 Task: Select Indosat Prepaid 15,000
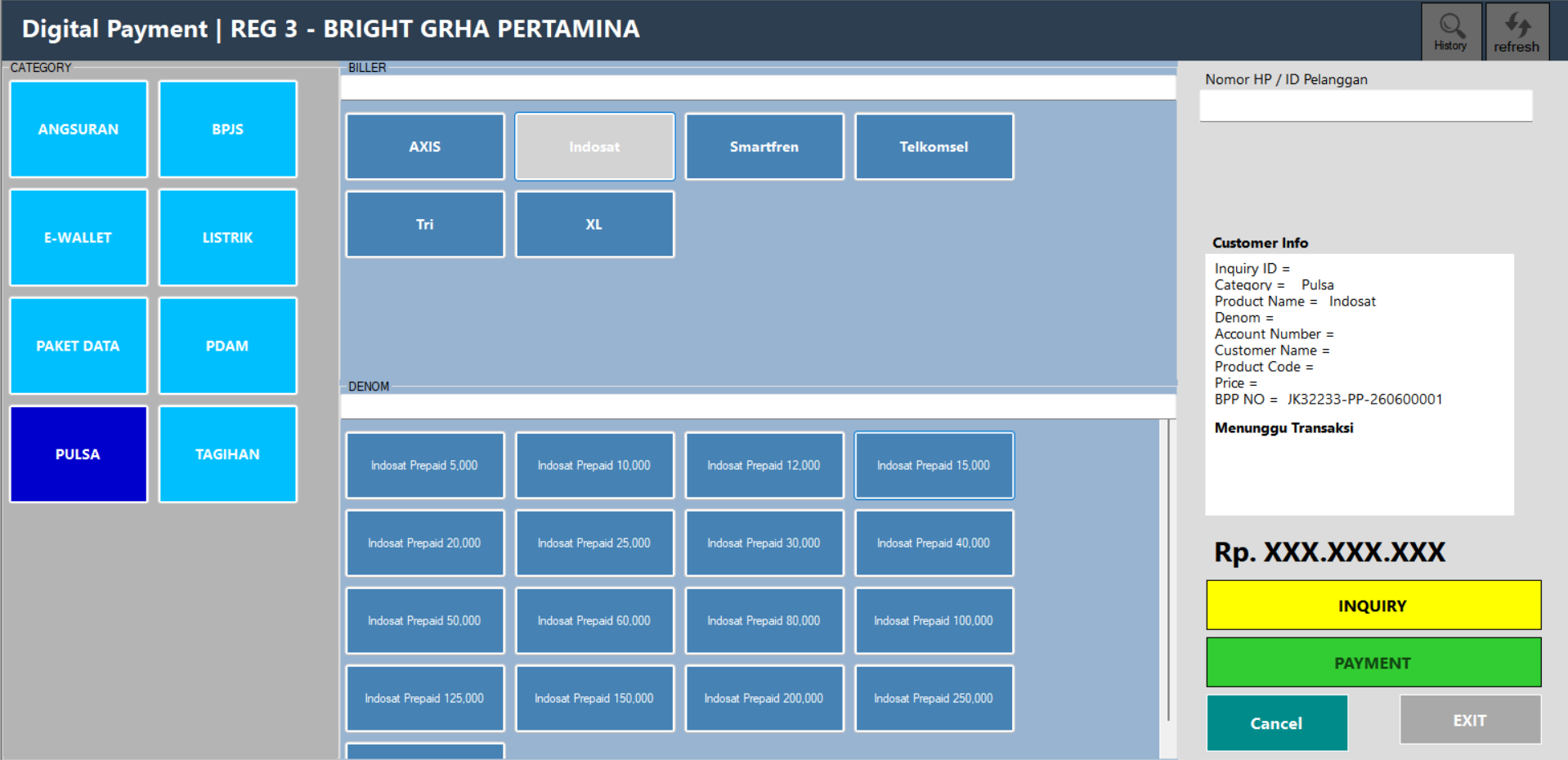(934, 465)
